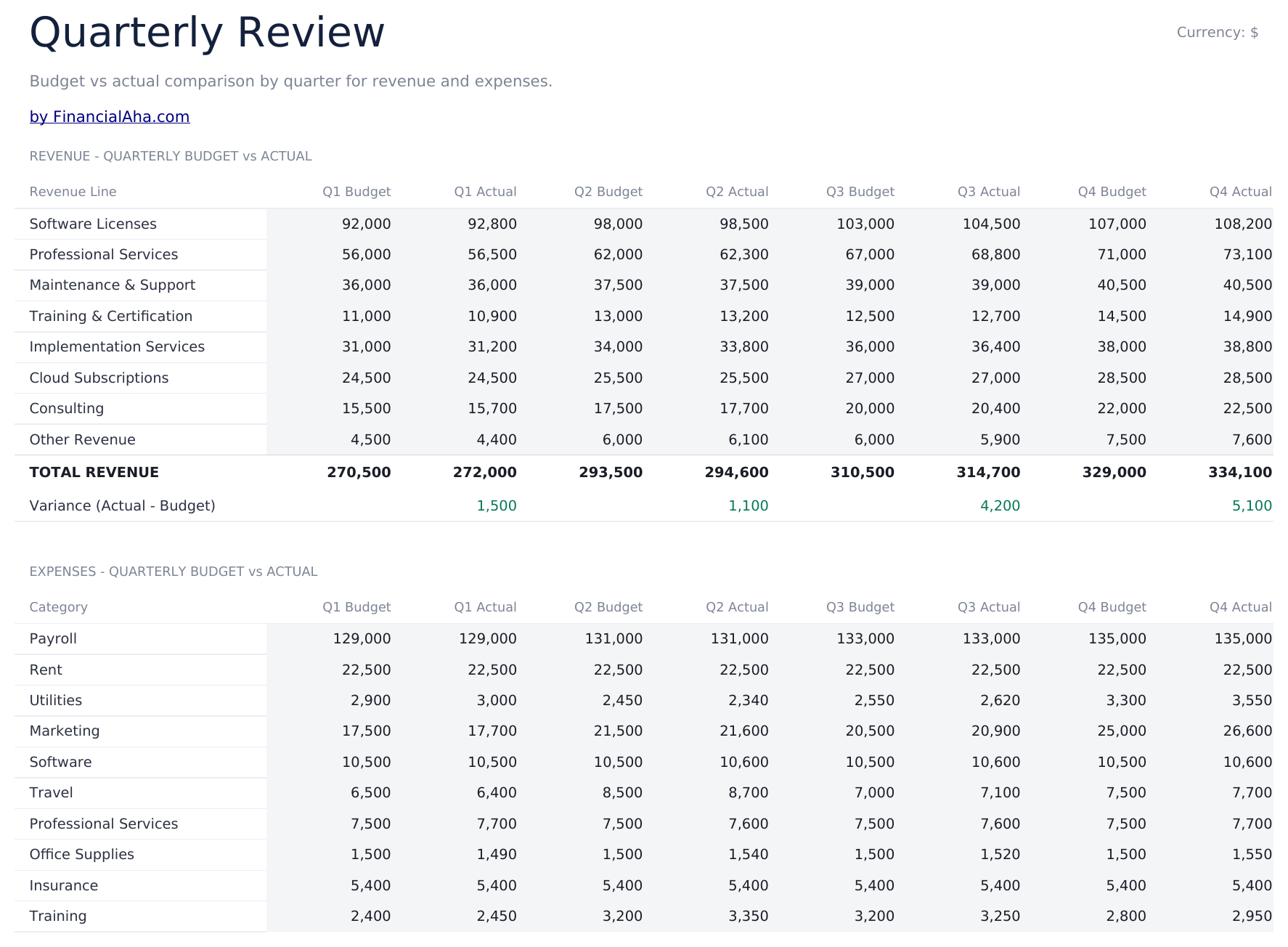Click the Category column header in expenses

click(x=58, y=607)
